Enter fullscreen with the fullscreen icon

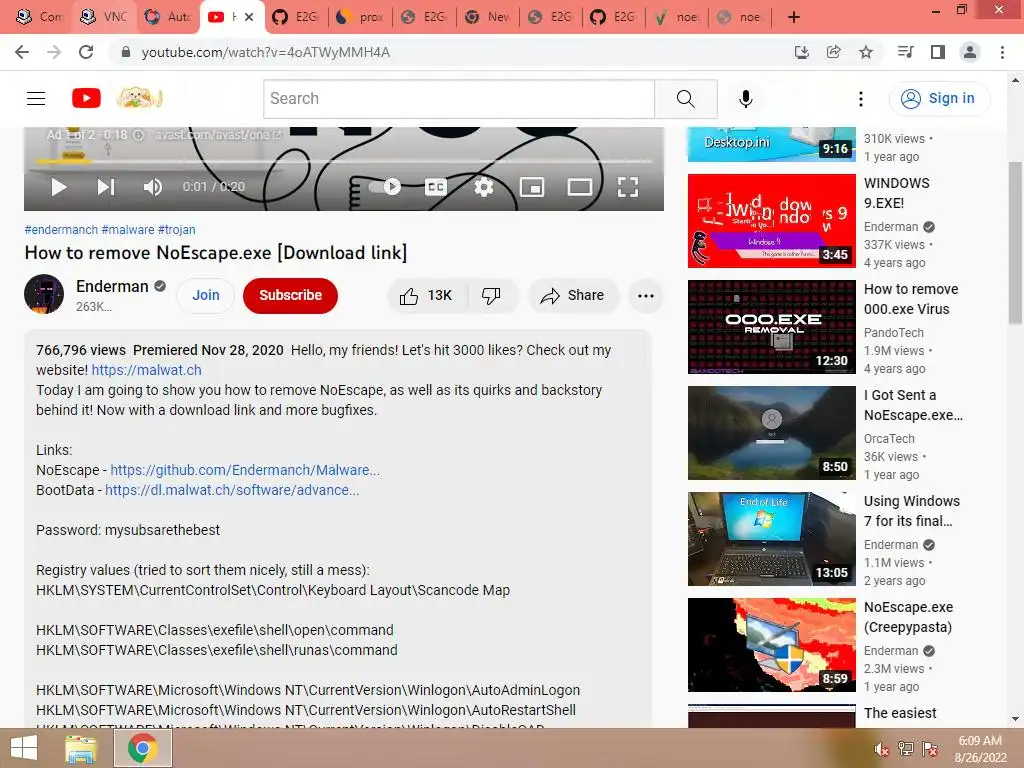click(628, 187)
